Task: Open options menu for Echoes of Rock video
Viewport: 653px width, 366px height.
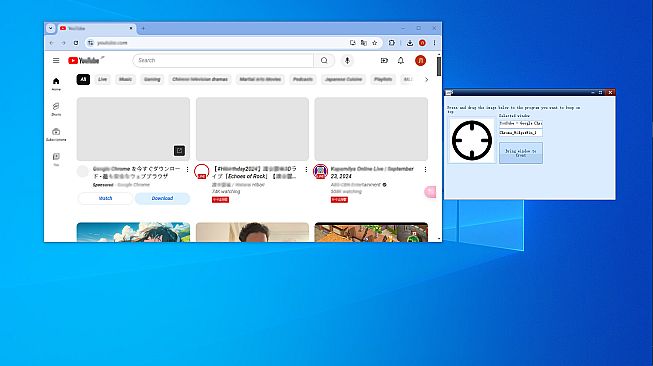Action: [306, 169]
